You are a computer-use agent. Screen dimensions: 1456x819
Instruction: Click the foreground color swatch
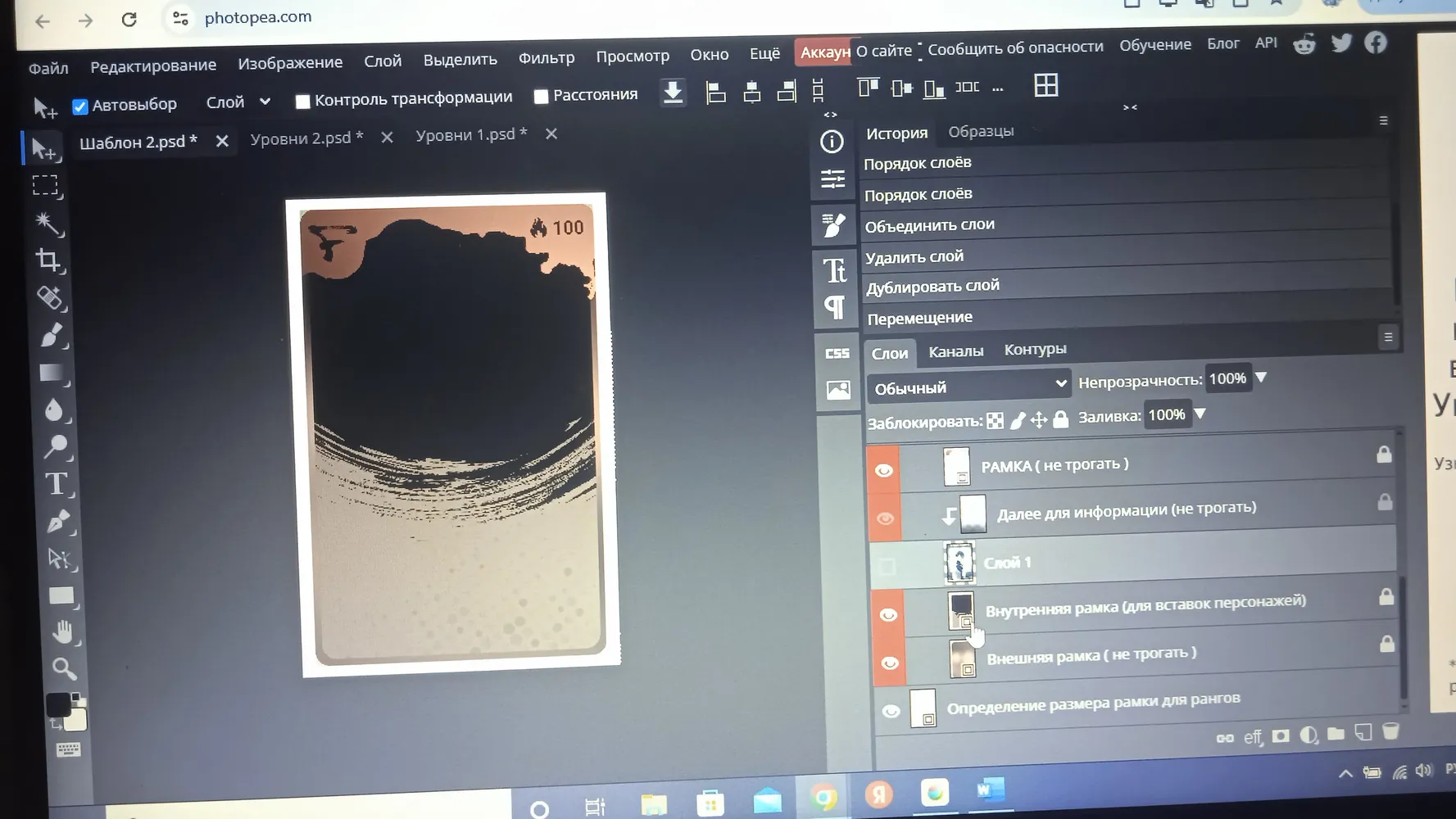click(58, 705)
